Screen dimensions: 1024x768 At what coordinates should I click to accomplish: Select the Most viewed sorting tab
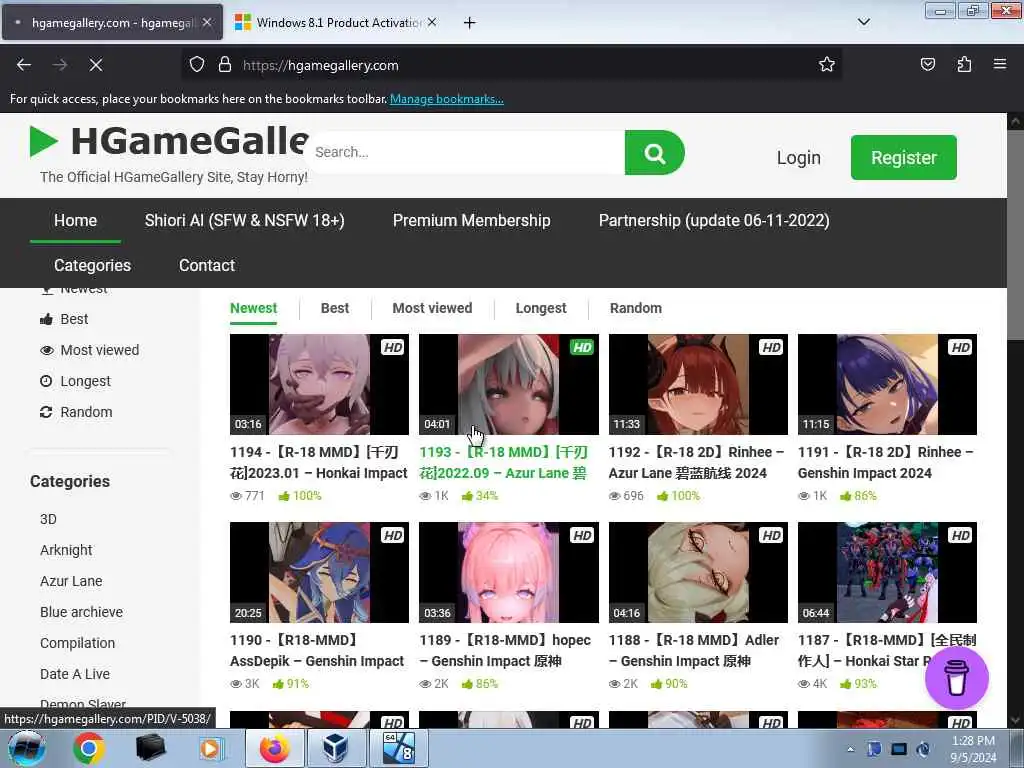(432, 308)
